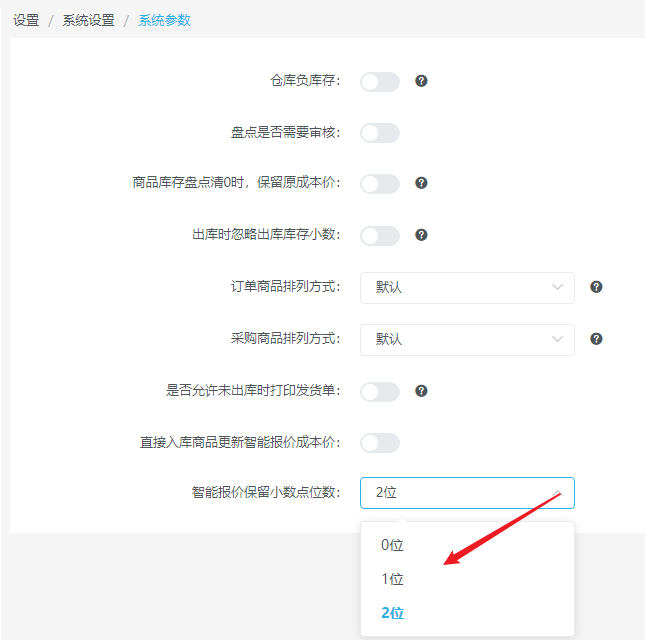Viewport: 645px width, 640px height.
Task: Open help icon for 出库时忽略出库库存小数
Action: point(421,235)
